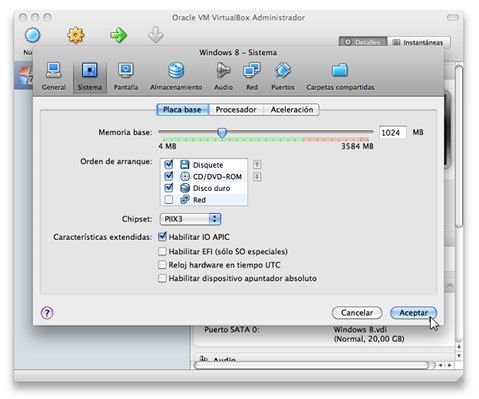Click the CD/DVD-ROM disc icon in boot order
479x399 pixels.
click(184, 176)
